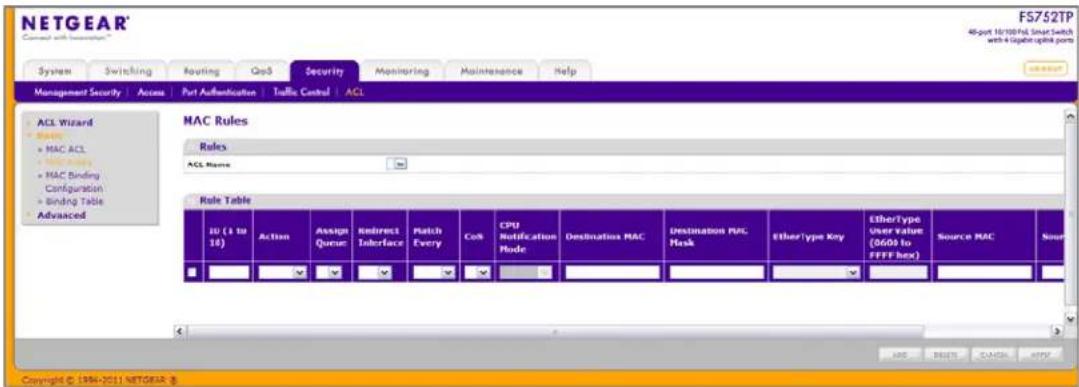Expand the Advanced sidebar section
The width and height of the screenshot is (1079, 387).
(x=61, y=215)
